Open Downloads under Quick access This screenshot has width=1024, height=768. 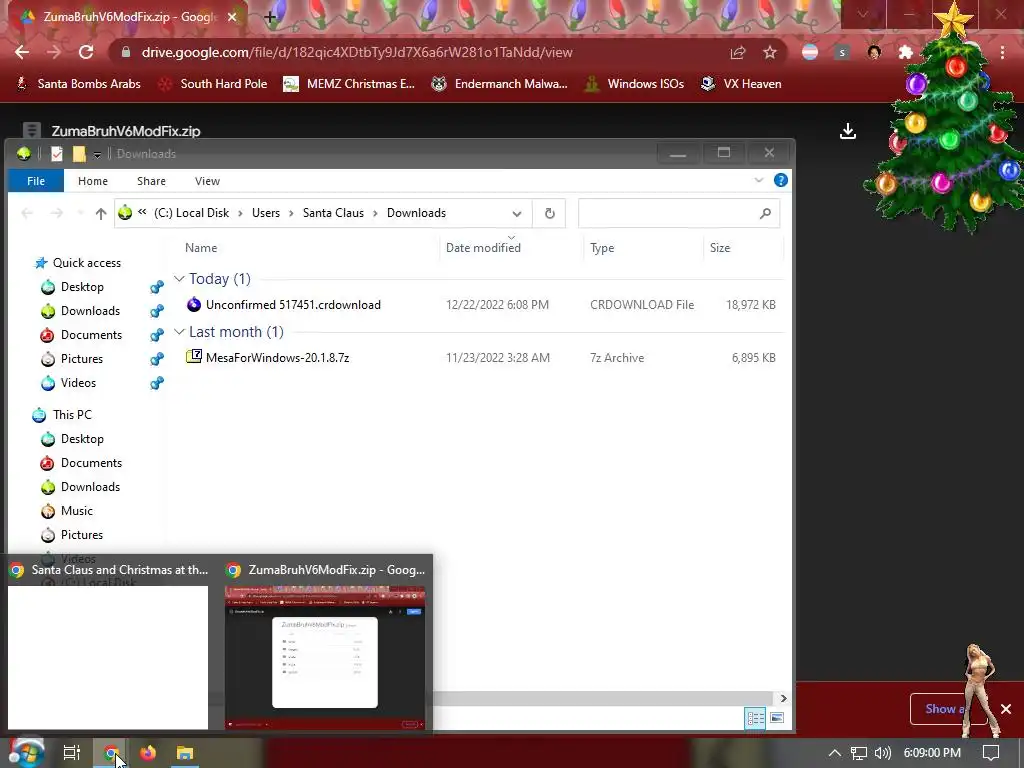(x=80, y=311)
